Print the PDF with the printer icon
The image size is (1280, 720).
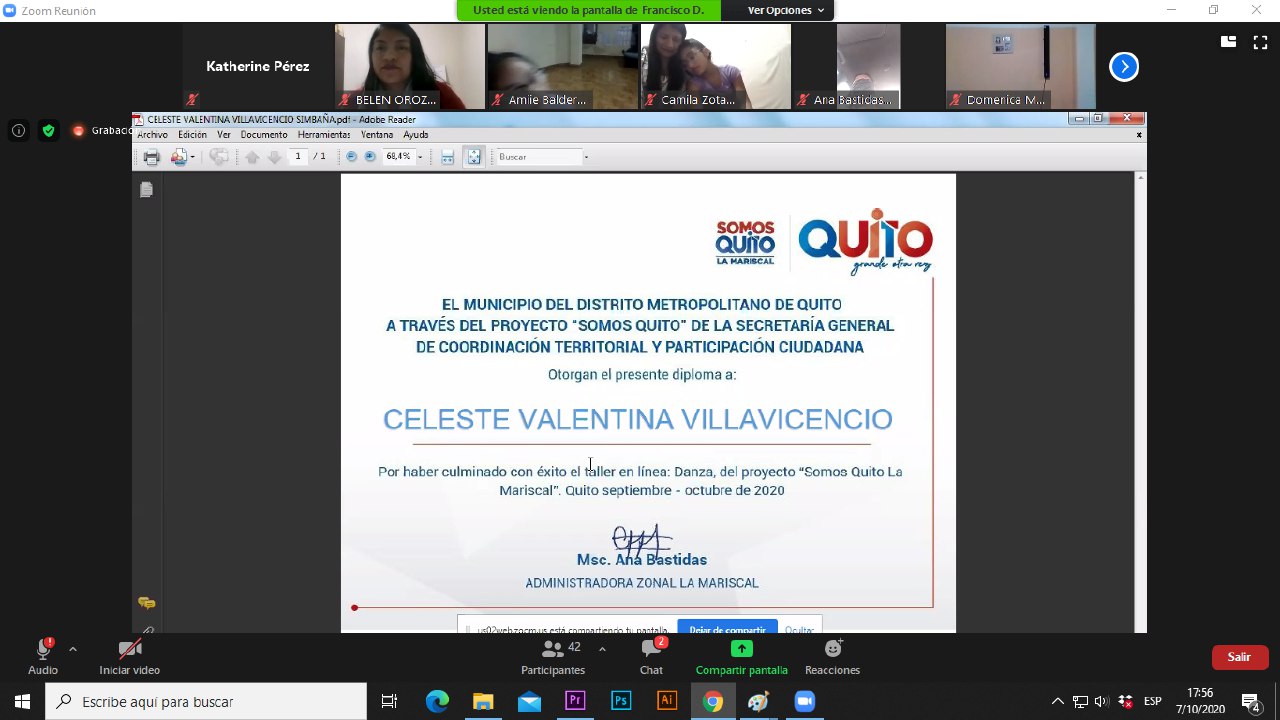pos(151,157)
